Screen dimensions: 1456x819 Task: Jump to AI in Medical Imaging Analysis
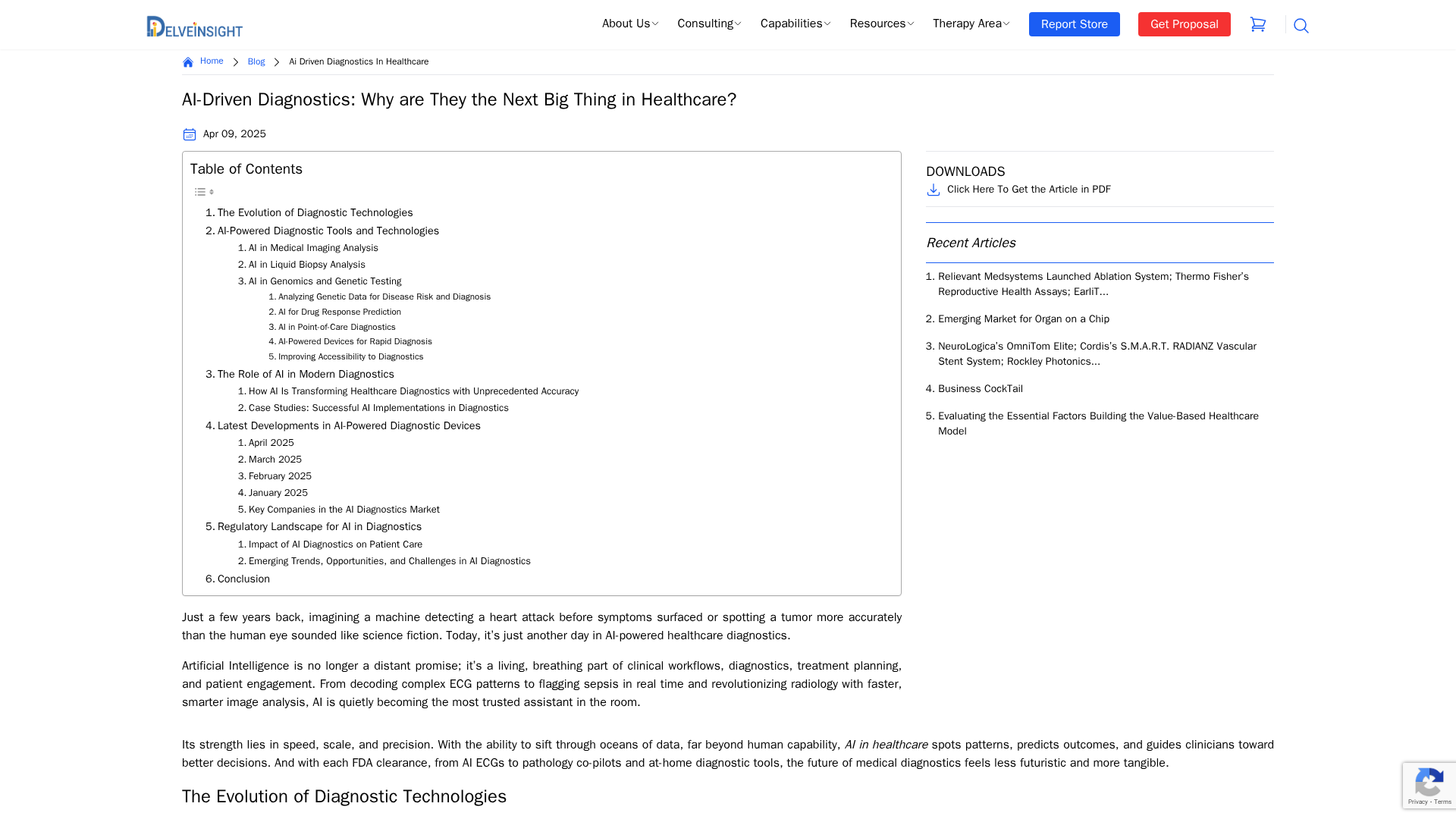312,248
